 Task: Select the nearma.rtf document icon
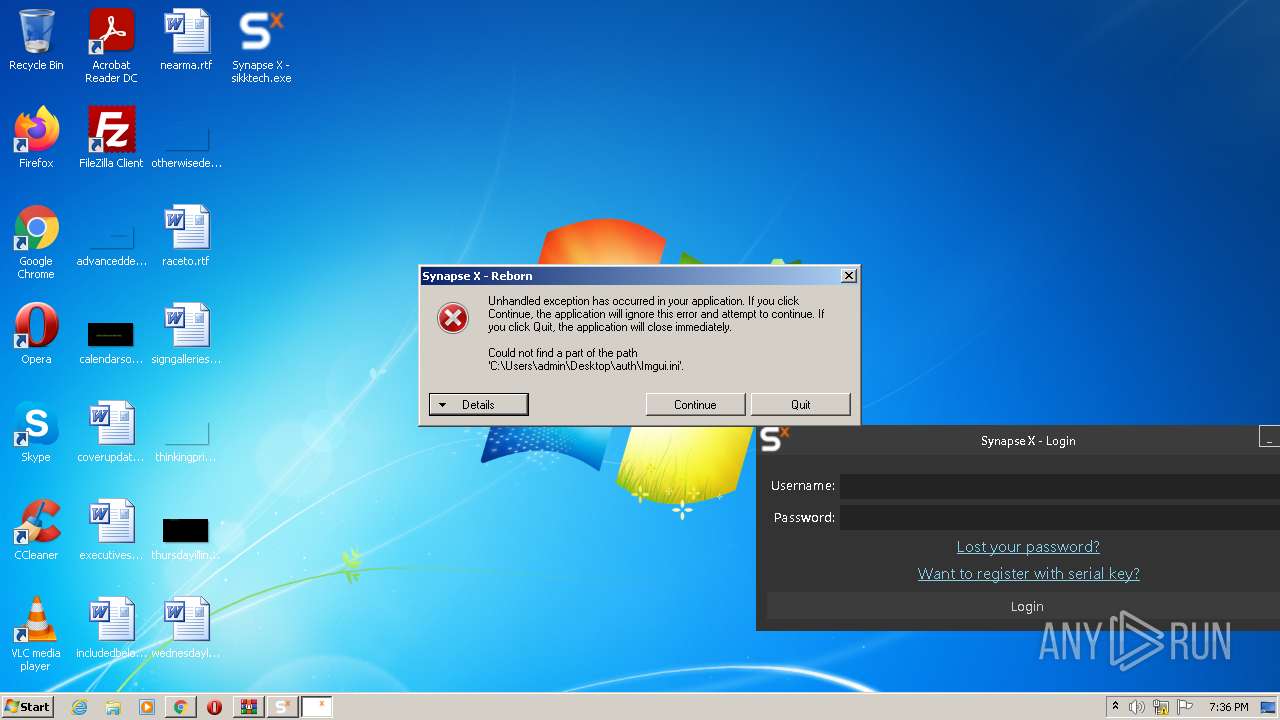[186, 41]
